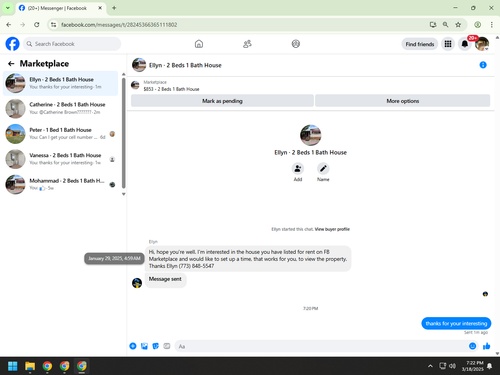Image resolution: width=500 pixels, height=375 pixels.
Task: Choose a GIF icon in composer
Action: point(167,346)
